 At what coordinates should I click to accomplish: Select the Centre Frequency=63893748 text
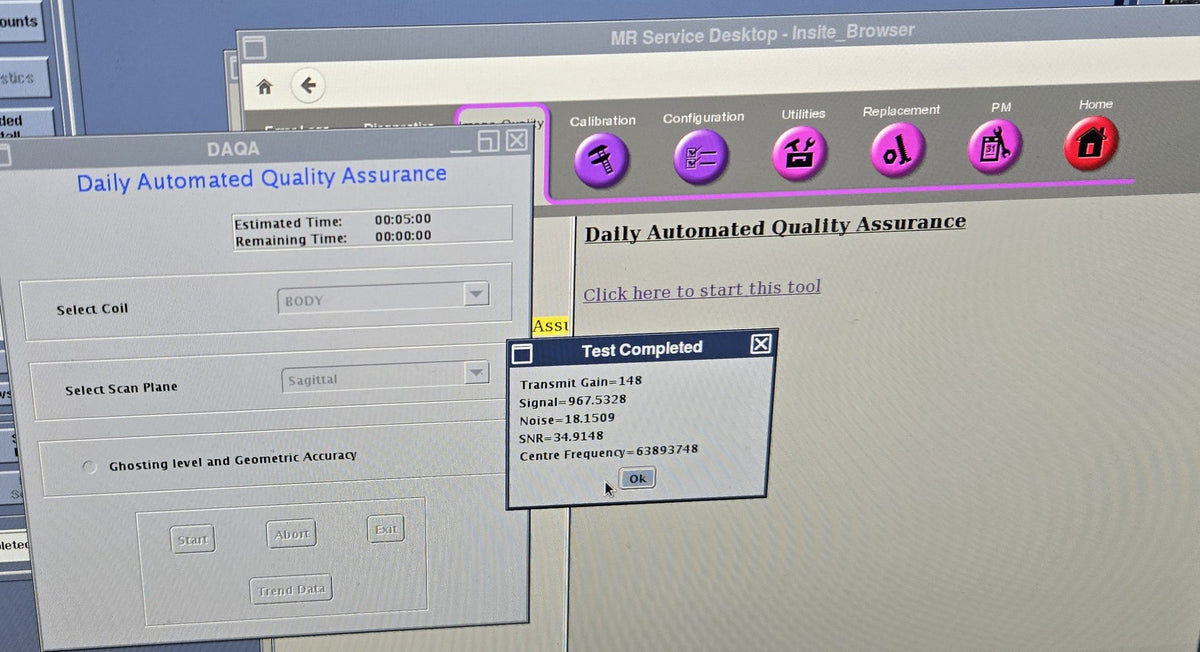pyautogui.click(x=609, y=453)
